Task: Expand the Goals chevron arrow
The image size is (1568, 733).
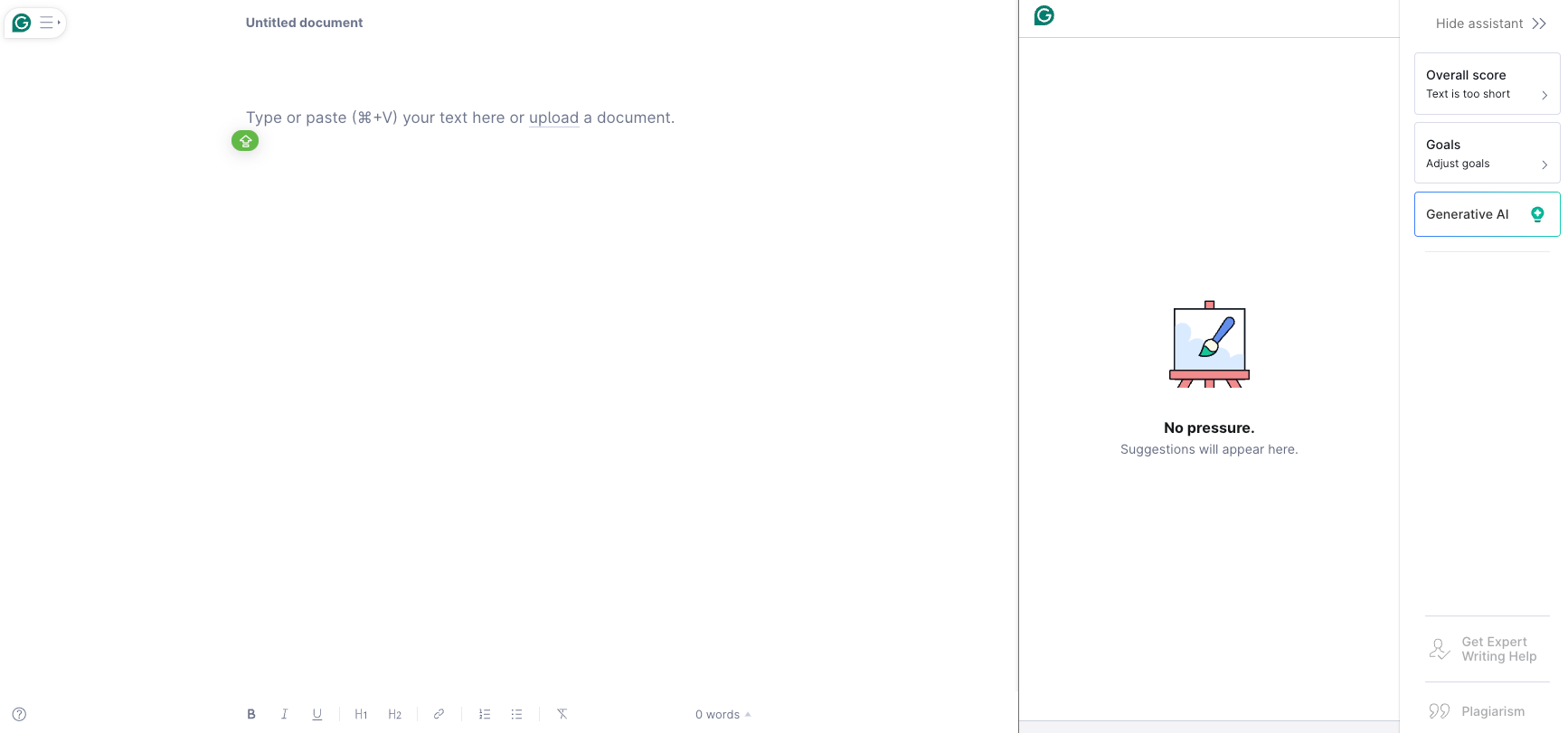Action: [x=1544, y=164]
